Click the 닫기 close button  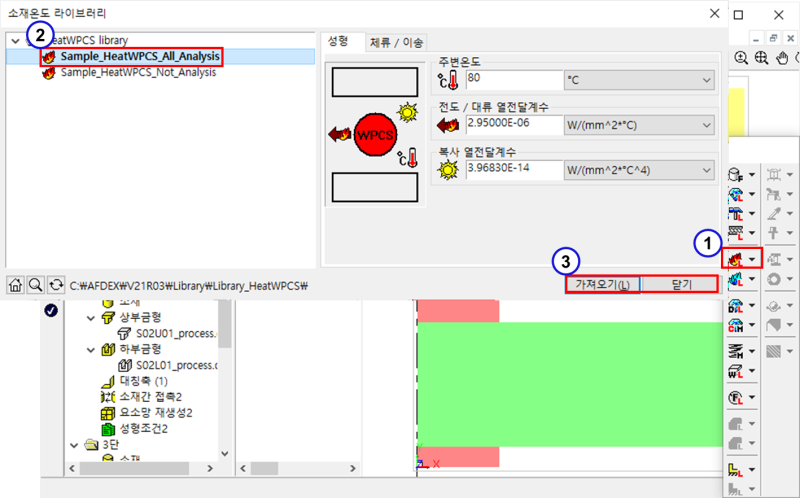tap(680, 284)
